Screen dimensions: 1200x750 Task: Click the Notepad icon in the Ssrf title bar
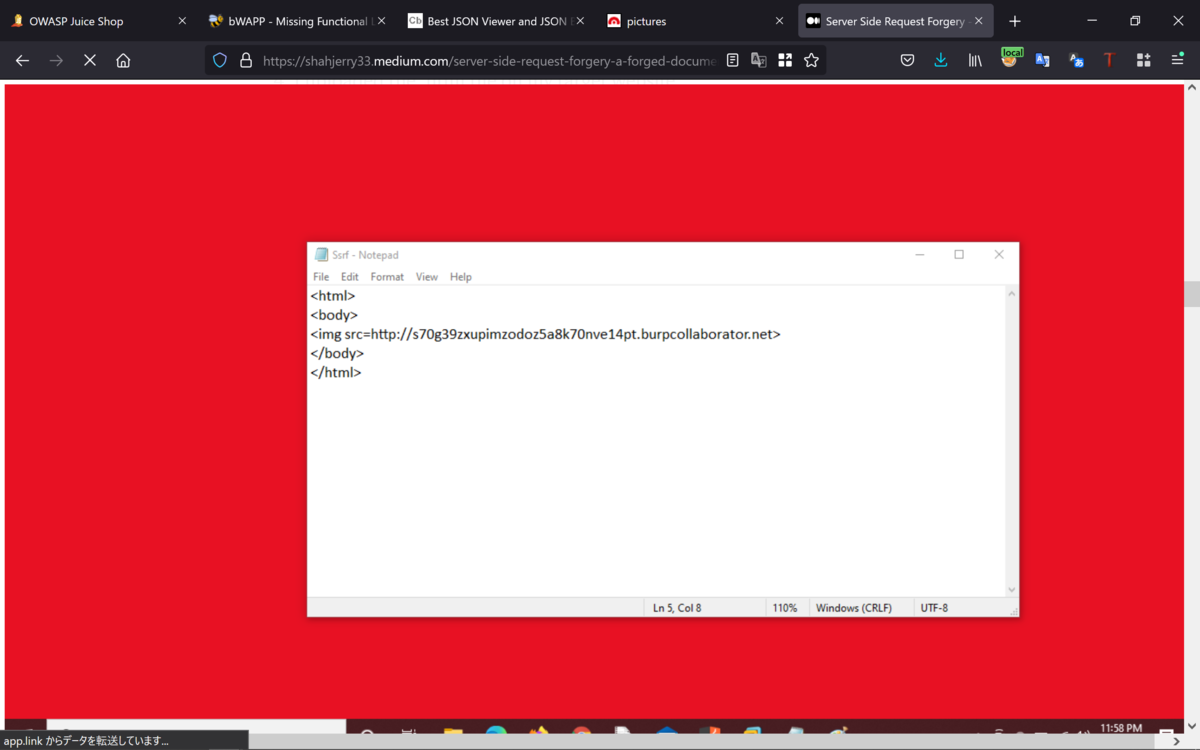321,255
